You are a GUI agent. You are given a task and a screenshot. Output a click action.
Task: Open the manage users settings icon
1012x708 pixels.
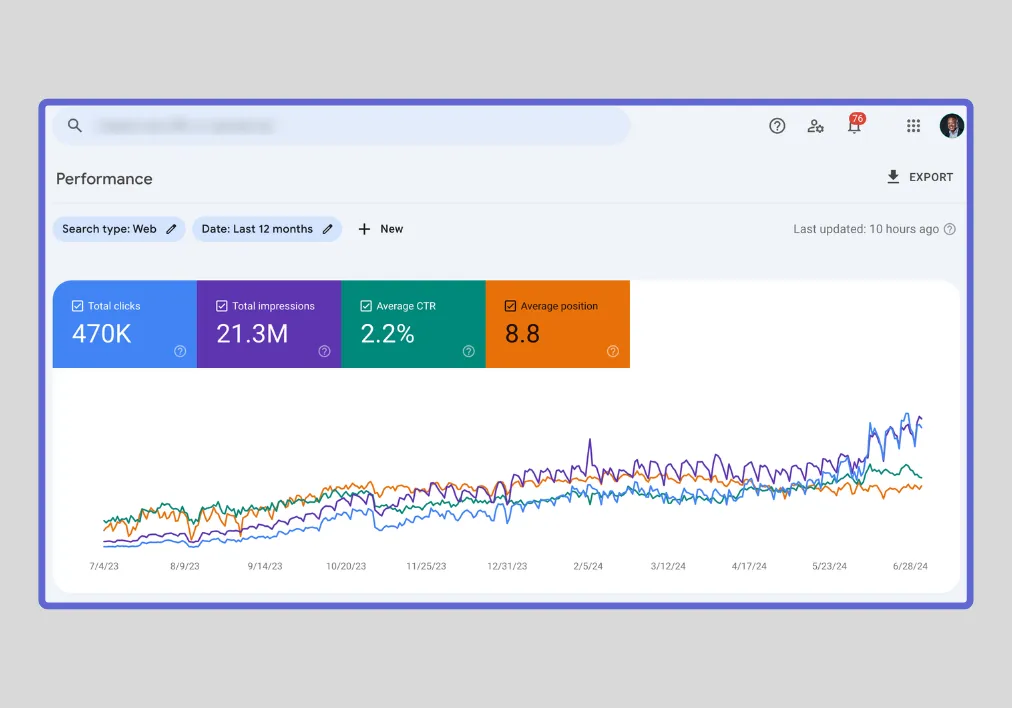tap(816, 126)
